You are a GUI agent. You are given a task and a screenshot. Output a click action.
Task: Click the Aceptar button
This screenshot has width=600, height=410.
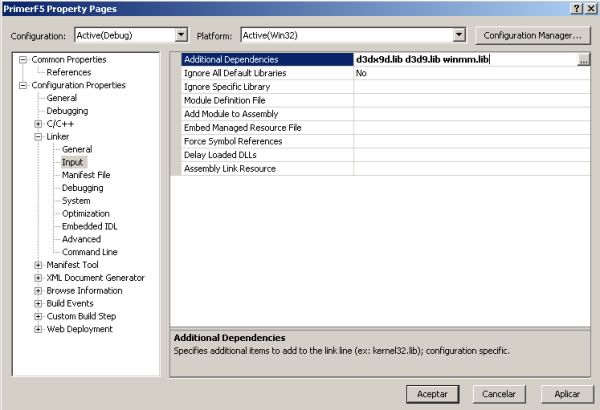coord(432,394)
